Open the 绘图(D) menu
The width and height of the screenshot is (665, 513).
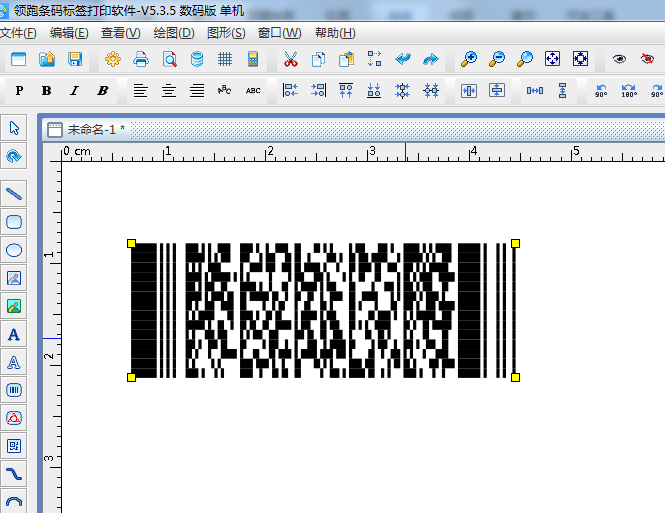[174, 33]
